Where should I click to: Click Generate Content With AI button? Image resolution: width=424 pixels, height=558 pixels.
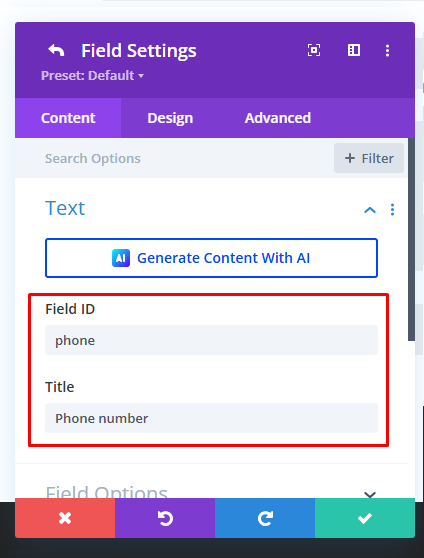(211, 258)
